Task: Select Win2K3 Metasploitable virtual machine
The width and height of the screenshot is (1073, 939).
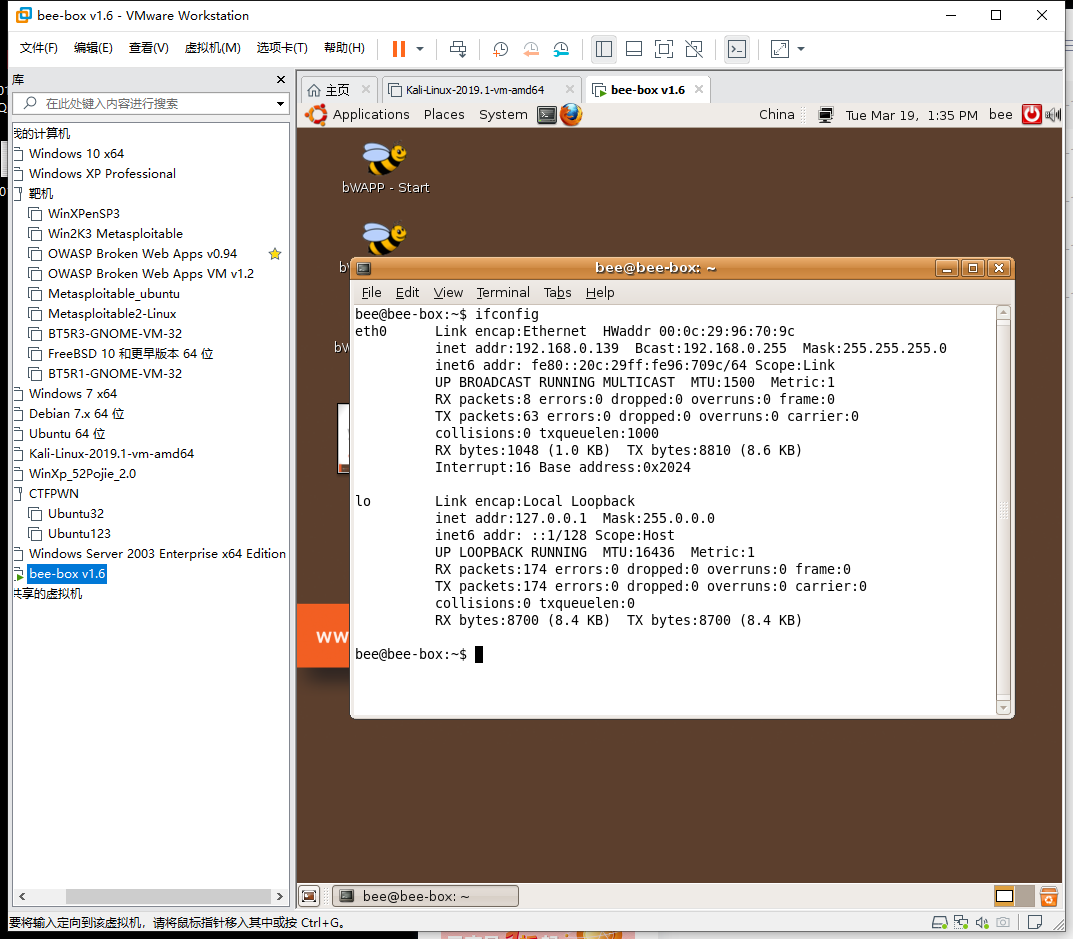Action: pyautogui.click(x=115, y=233)
